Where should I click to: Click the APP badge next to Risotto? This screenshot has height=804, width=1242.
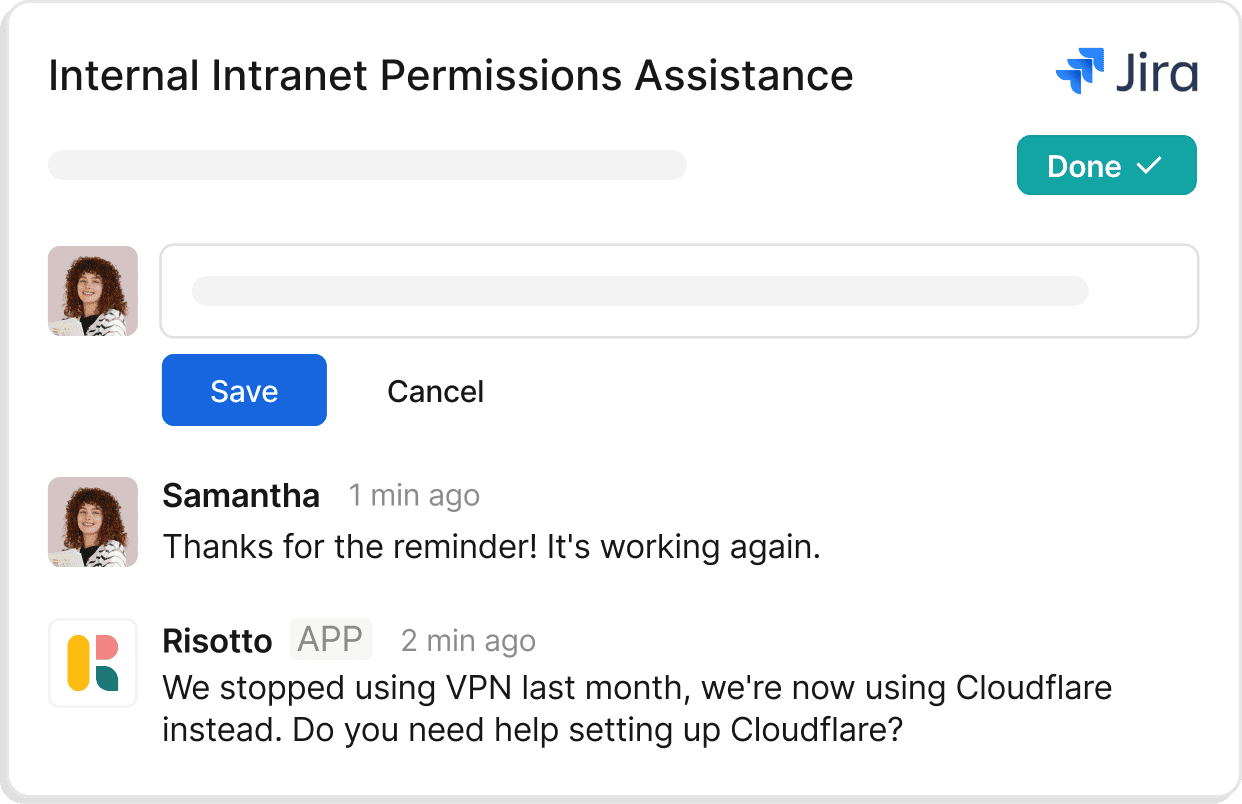(331, 640)
